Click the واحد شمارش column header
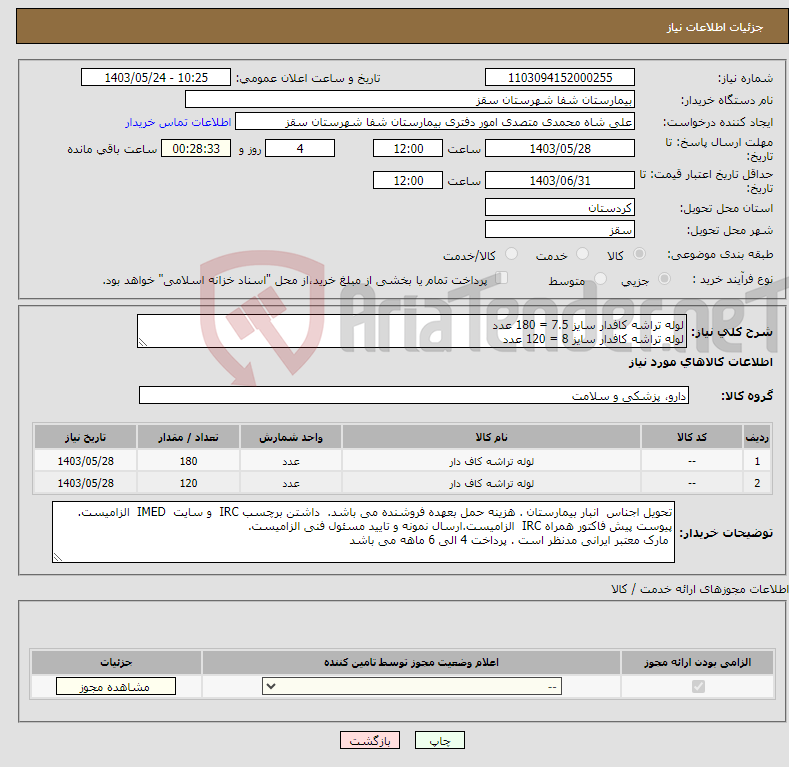 tap(291, 437)
